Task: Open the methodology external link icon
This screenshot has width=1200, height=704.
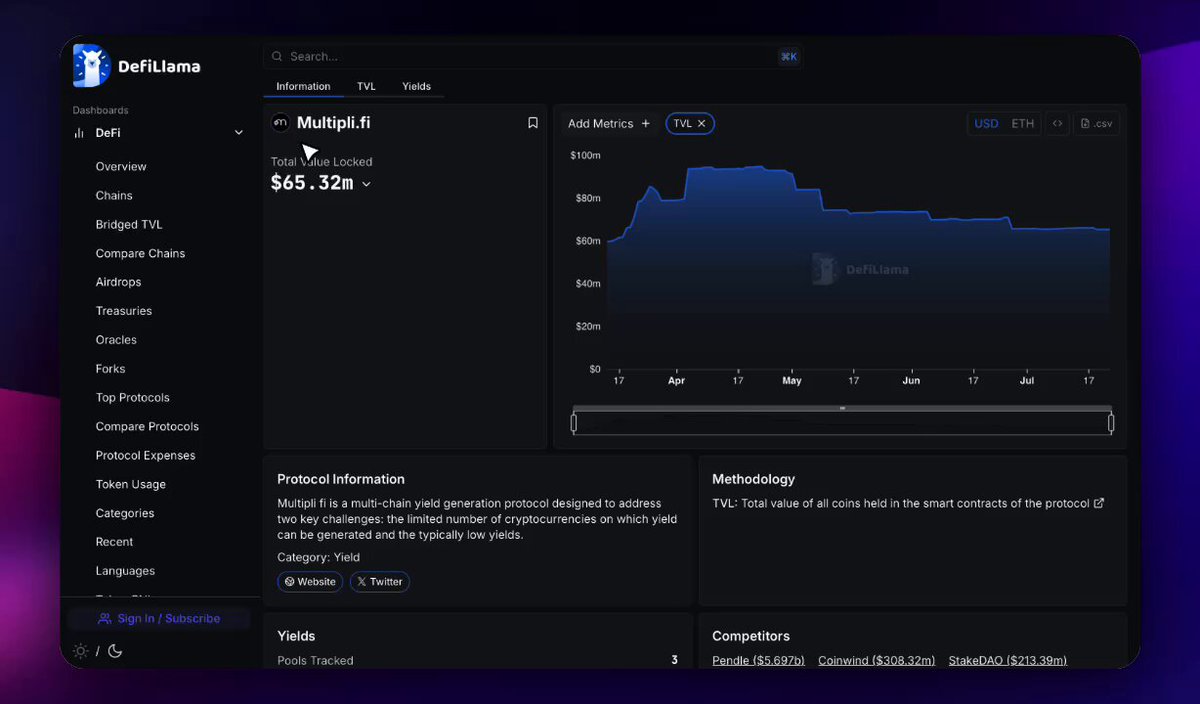Action: (x=1099, y=503)
